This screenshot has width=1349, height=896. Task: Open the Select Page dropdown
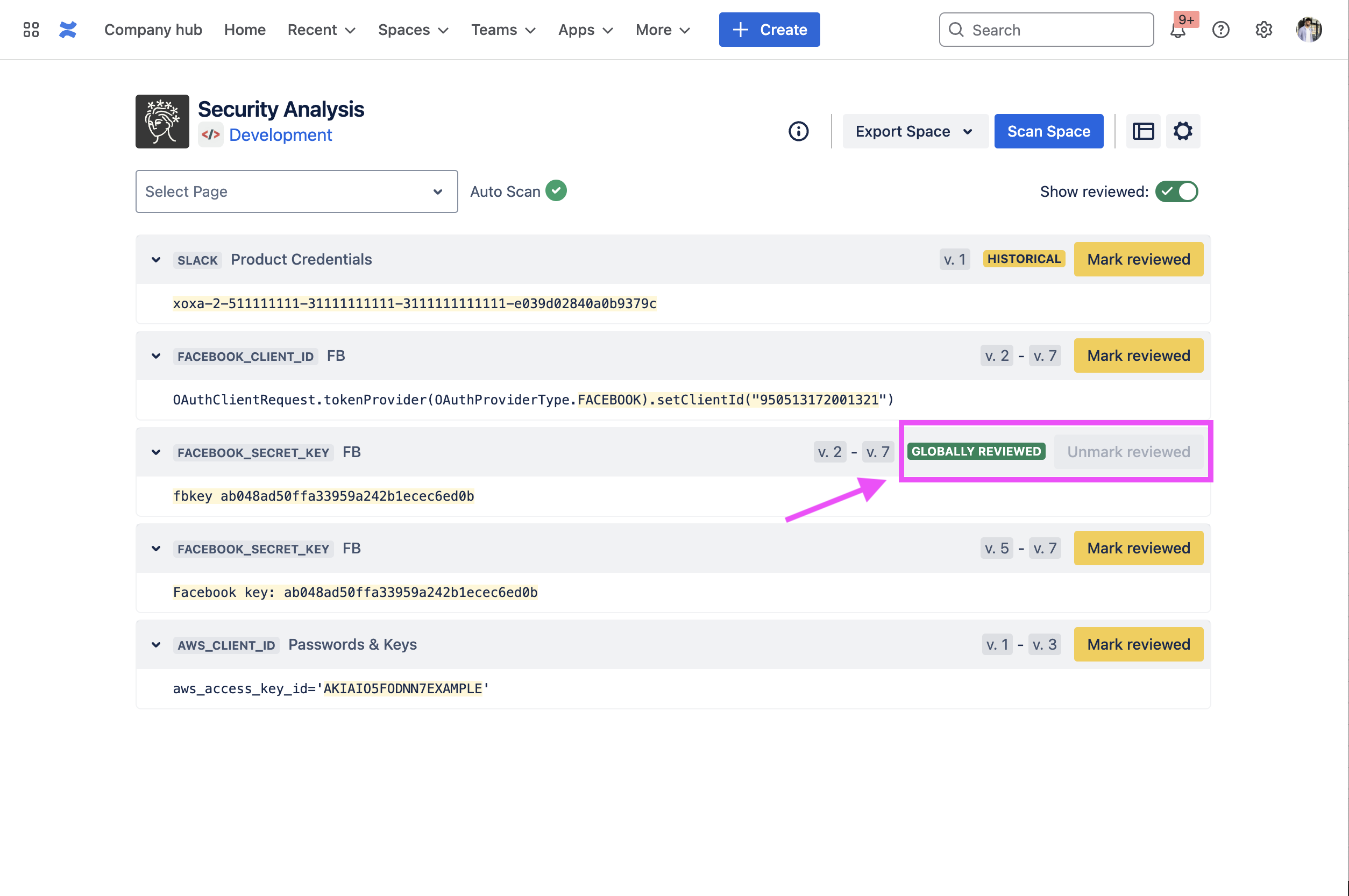296,191
